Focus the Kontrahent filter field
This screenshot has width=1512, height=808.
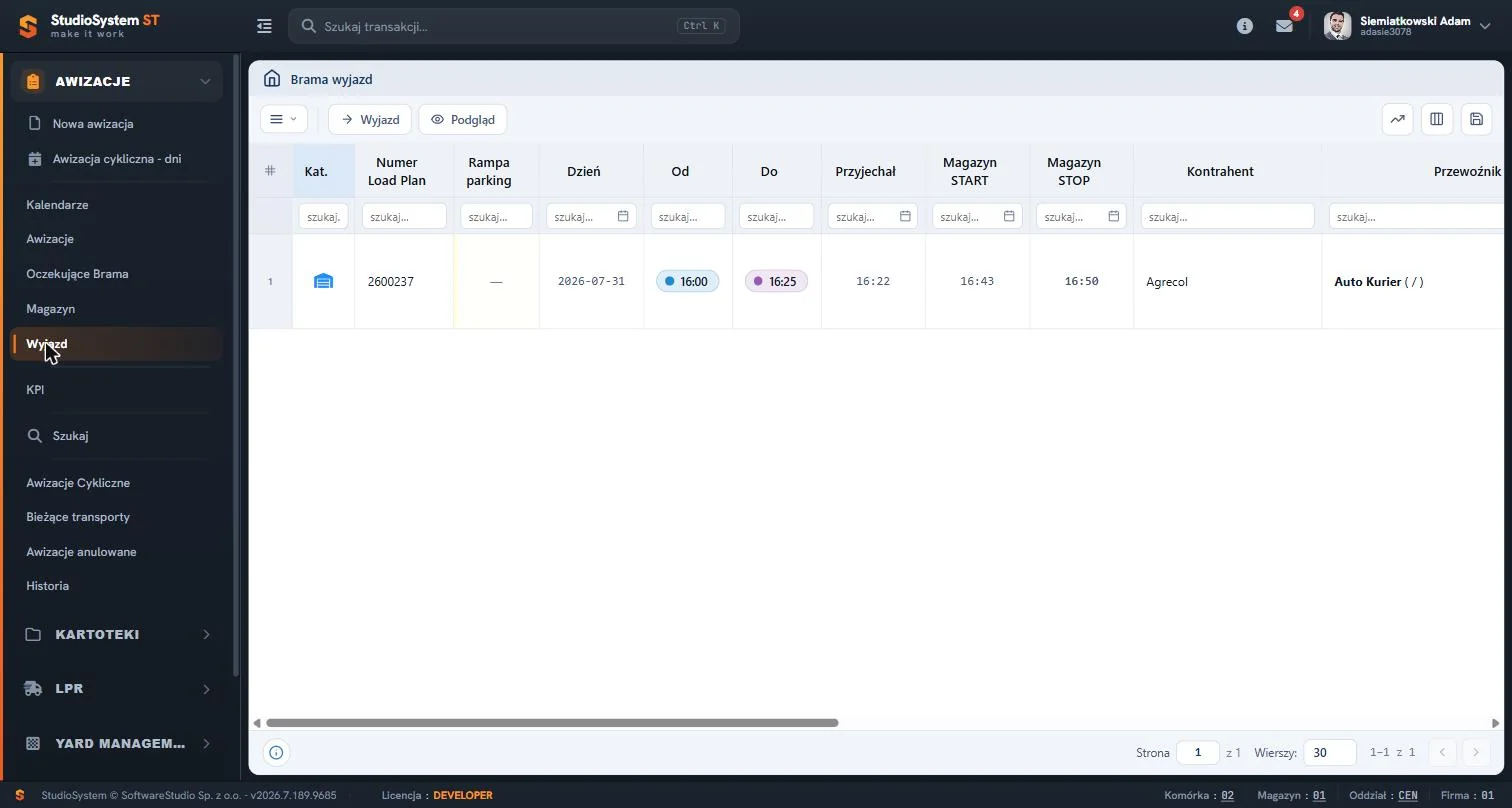[x=1227, y=216]
